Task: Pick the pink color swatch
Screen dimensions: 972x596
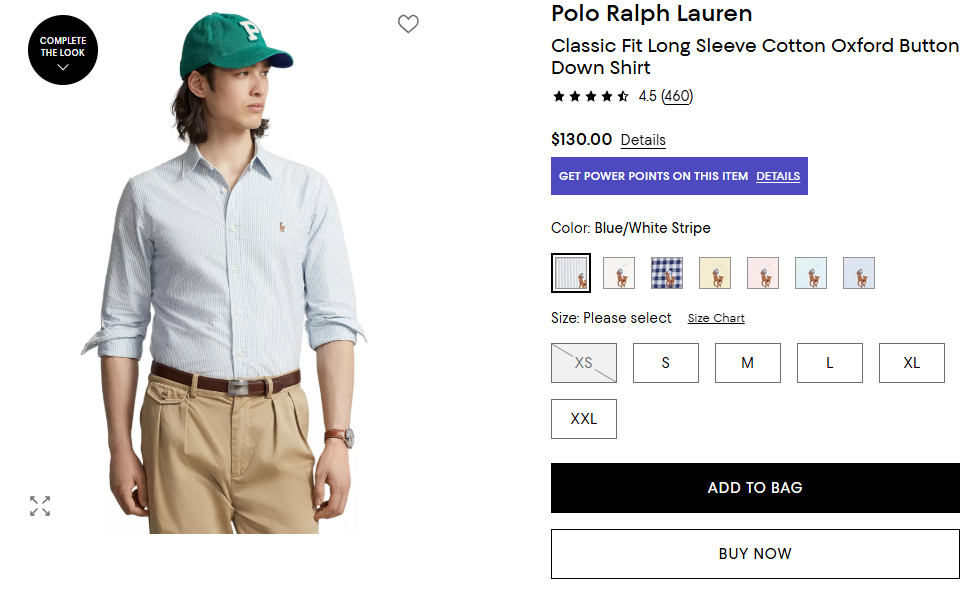Action: 763,273
